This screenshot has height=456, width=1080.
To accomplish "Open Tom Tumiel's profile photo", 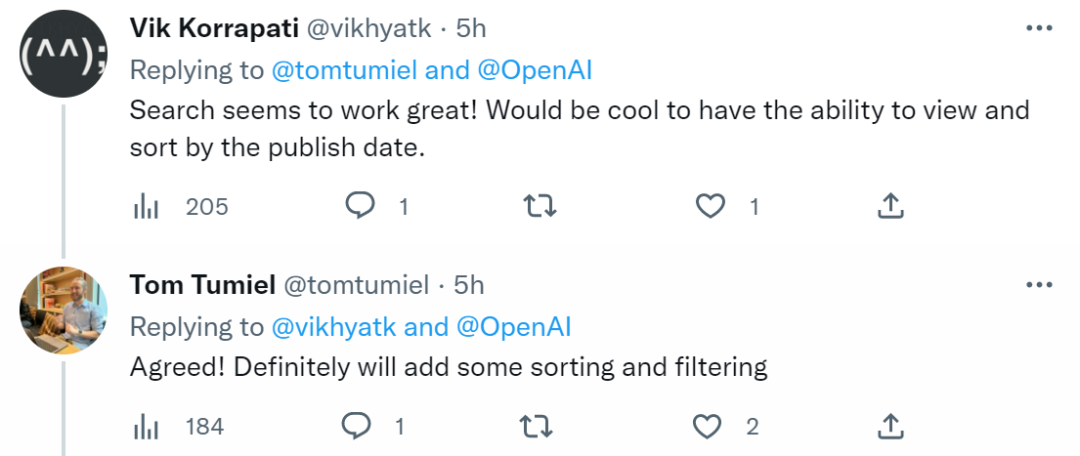I will tap(64, 310).
